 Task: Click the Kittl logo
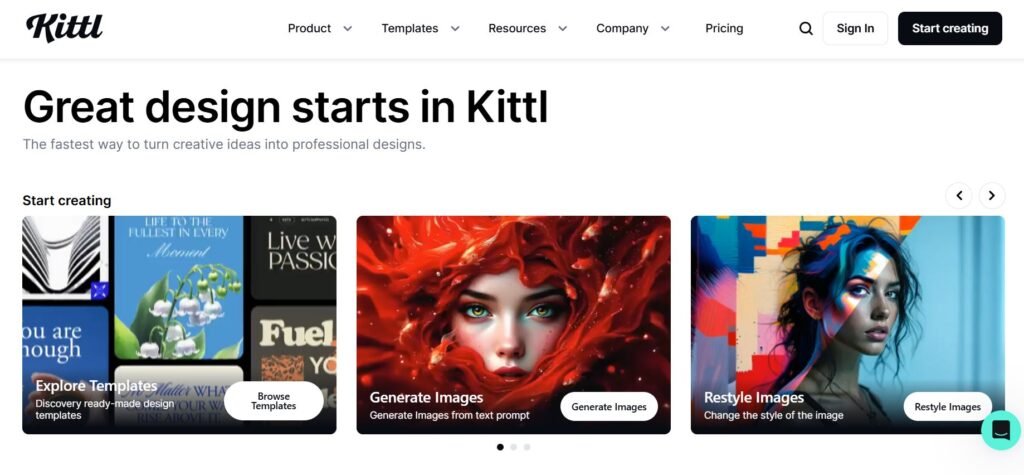click(65, 28)
